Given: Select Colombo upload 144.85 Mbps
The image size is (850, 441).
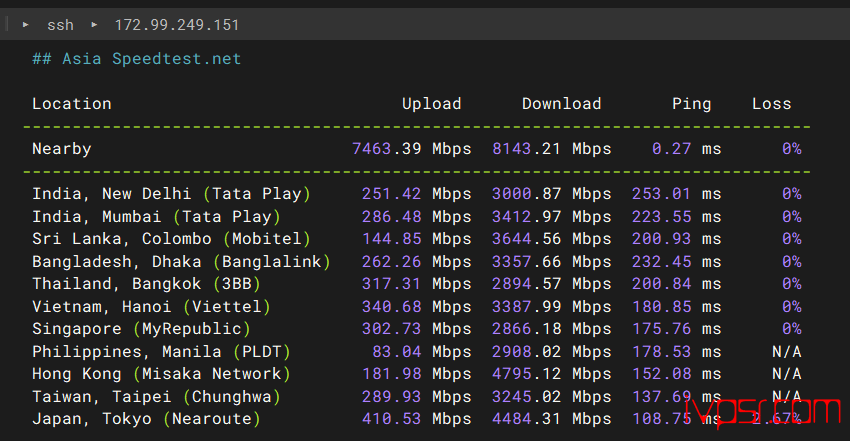Looking at the screenshot, I should point(417,239).
